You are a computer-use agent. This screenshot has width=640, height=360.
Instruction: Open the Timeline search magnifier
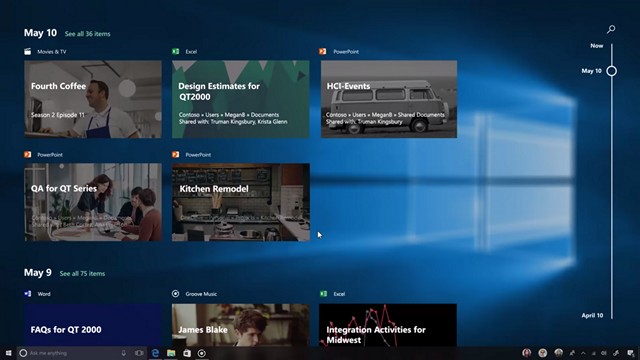[x=611, y=29]
